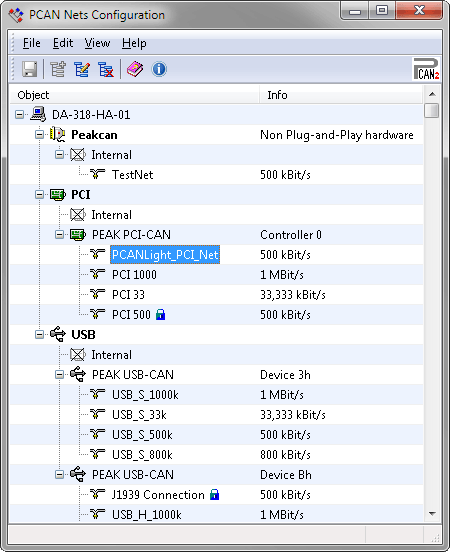Open the Help book icon

[x=135, y=69]
